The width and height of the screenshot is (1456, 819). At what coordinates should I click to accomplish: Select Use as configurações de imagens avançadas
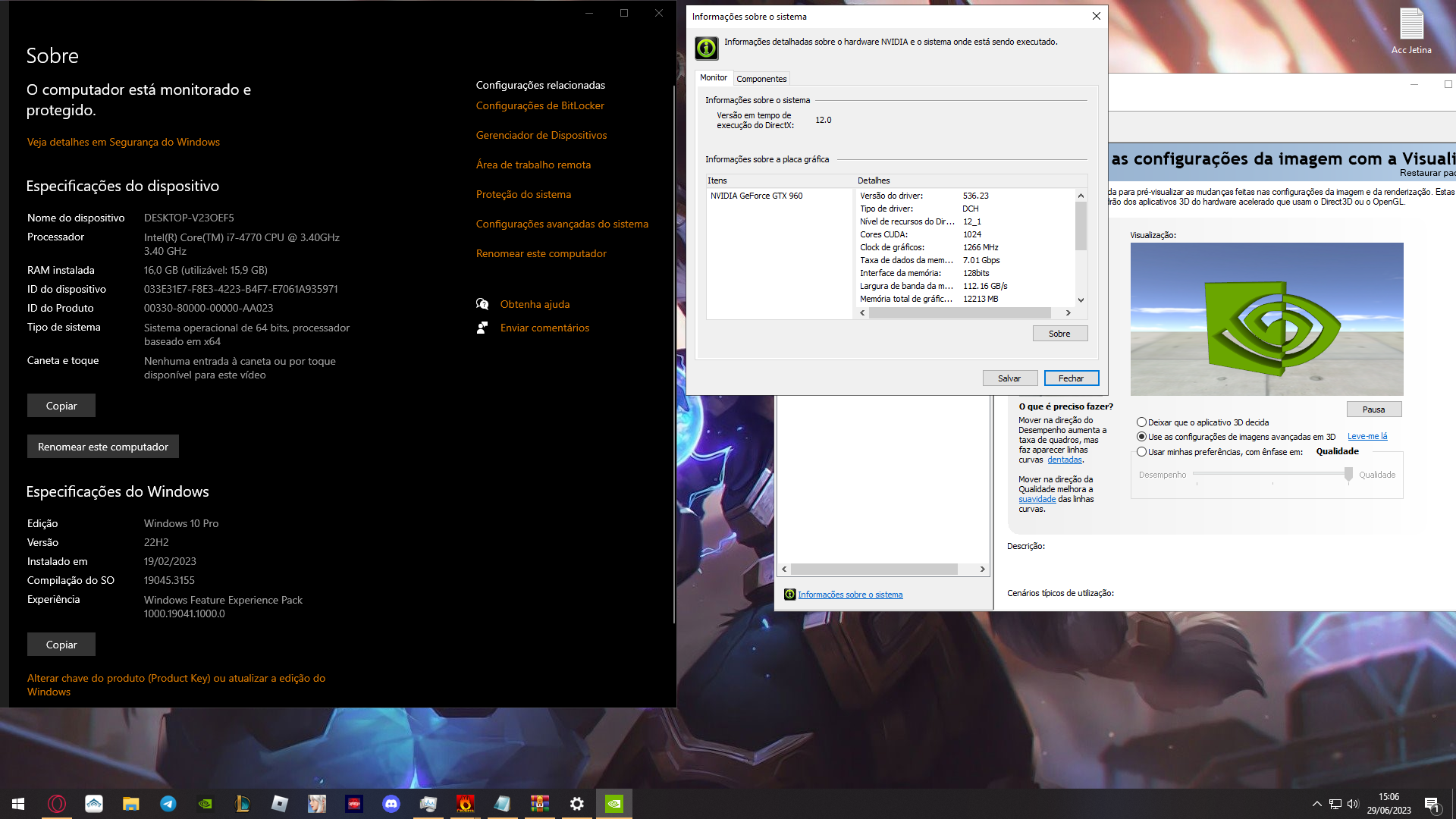click(x=1141, y=437)
